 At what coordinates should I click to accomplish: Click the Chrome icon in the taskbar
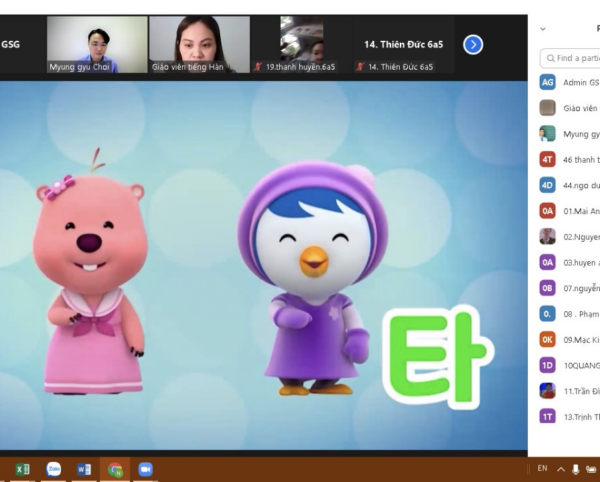click(115, 469)
